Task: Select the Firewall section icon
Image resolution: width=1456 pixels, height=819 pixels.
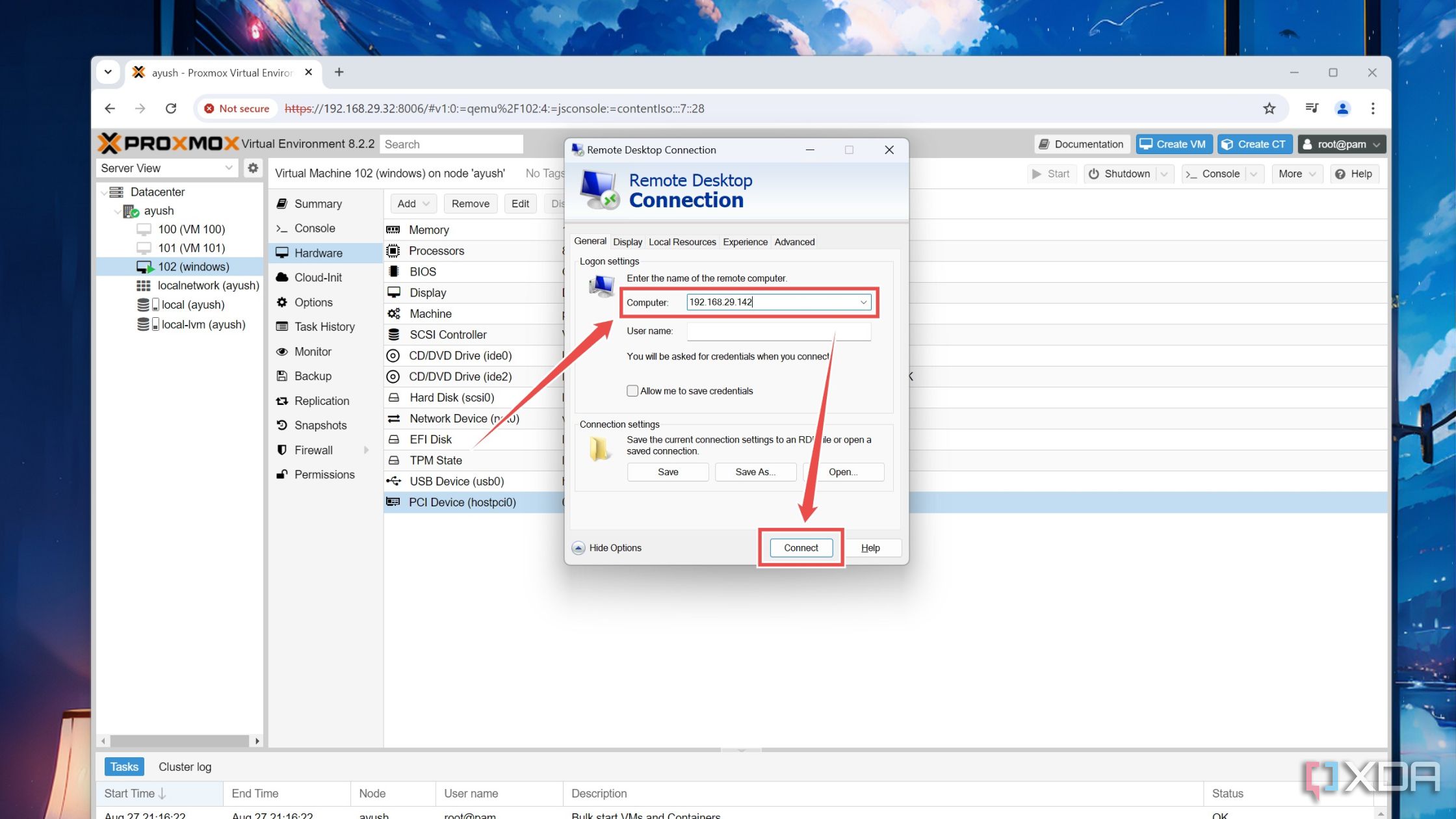Action: click(x=283, y=449)
